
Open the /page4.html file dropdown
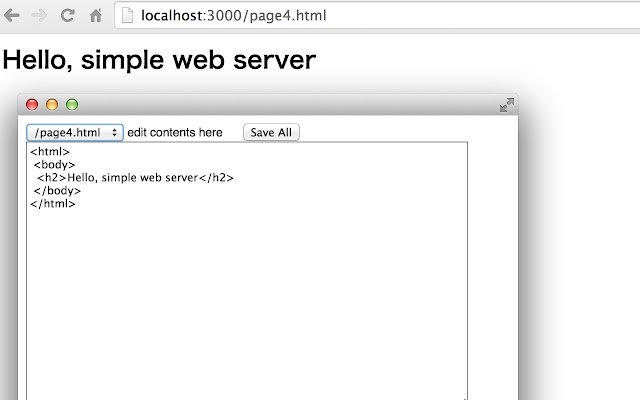75,133
